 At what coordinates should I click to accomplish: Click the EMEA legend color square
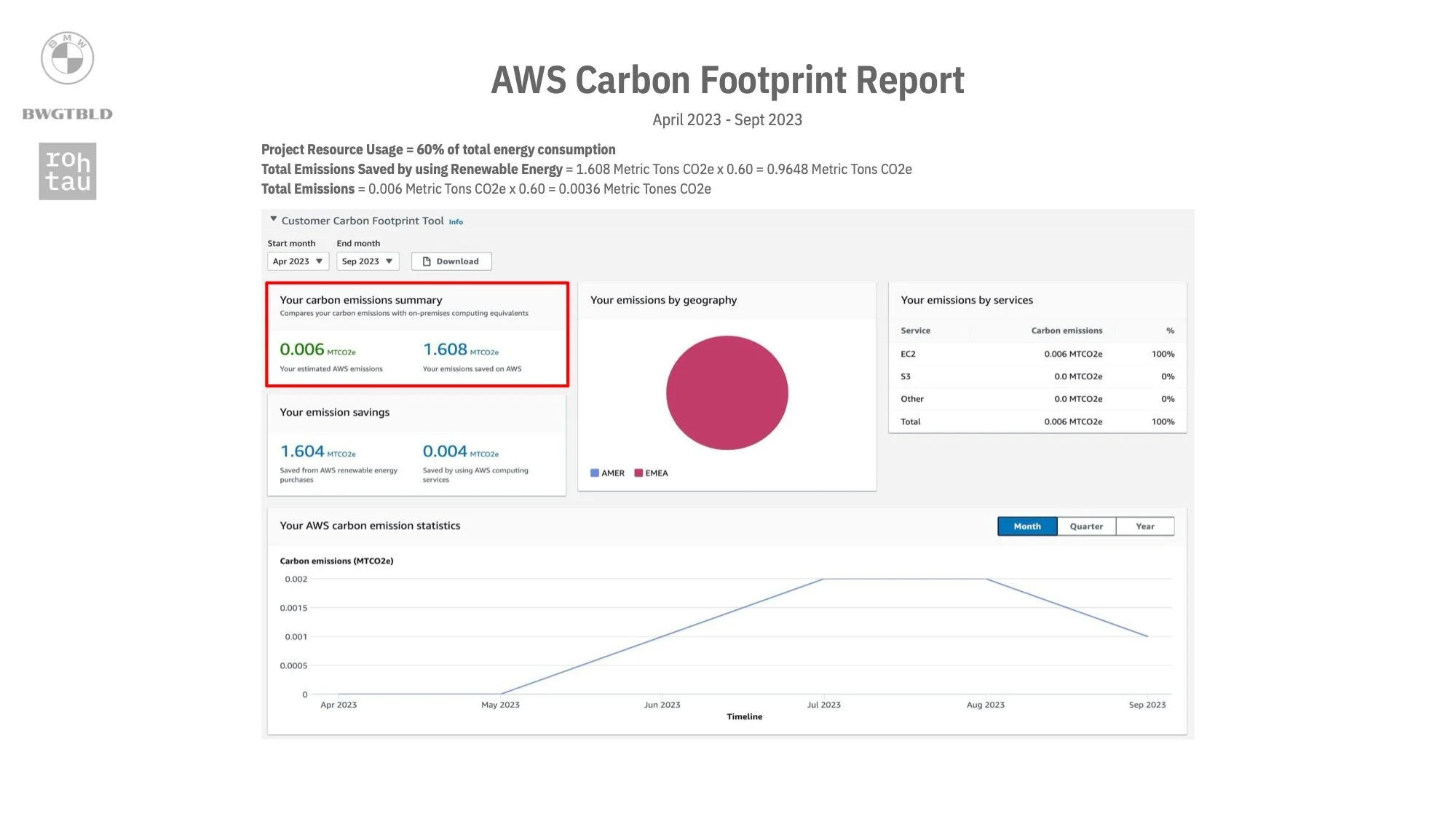click(638, 473)
